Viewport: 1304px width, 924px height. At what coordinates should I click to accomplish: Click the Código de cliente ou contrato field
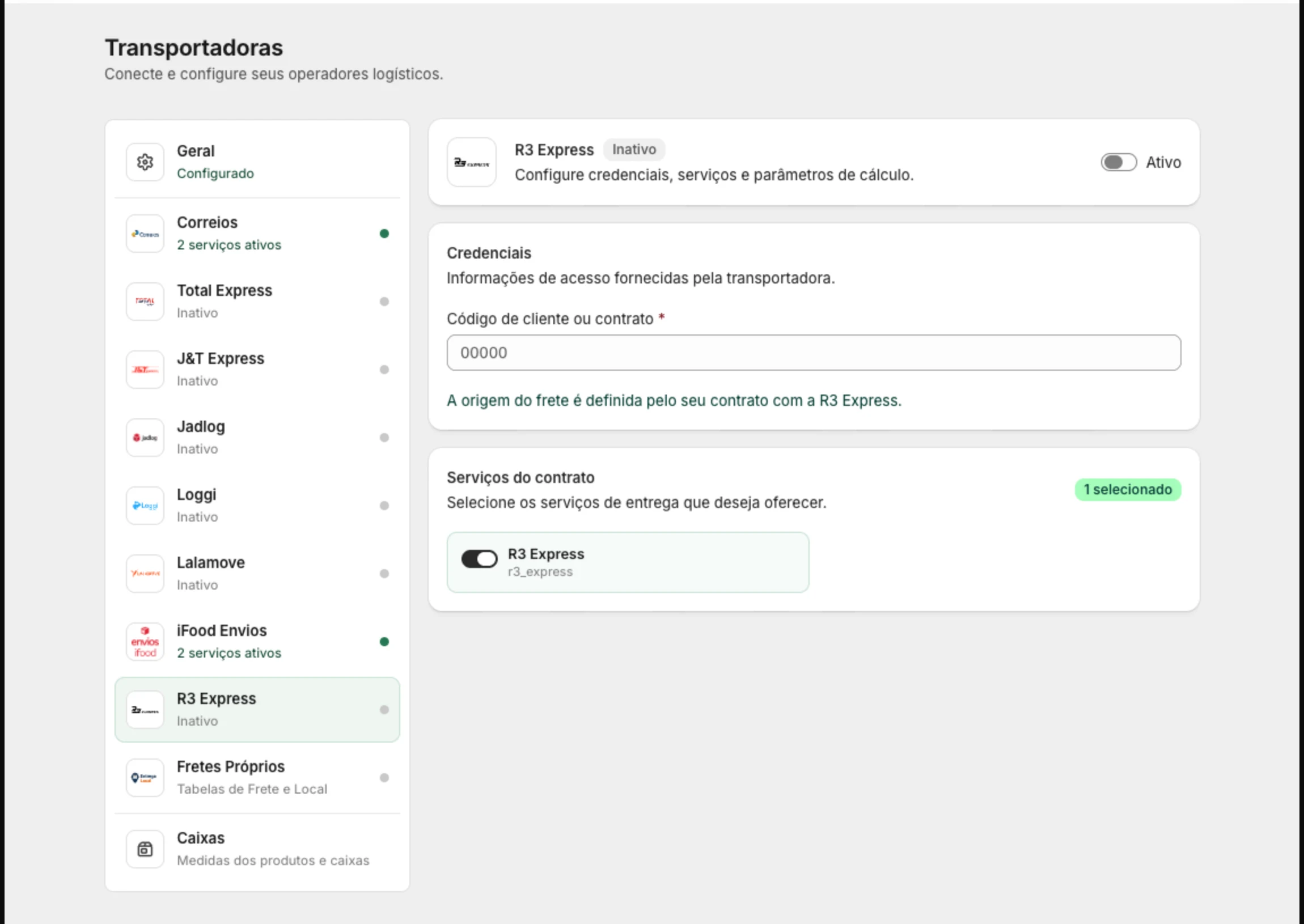pos(814,353)
